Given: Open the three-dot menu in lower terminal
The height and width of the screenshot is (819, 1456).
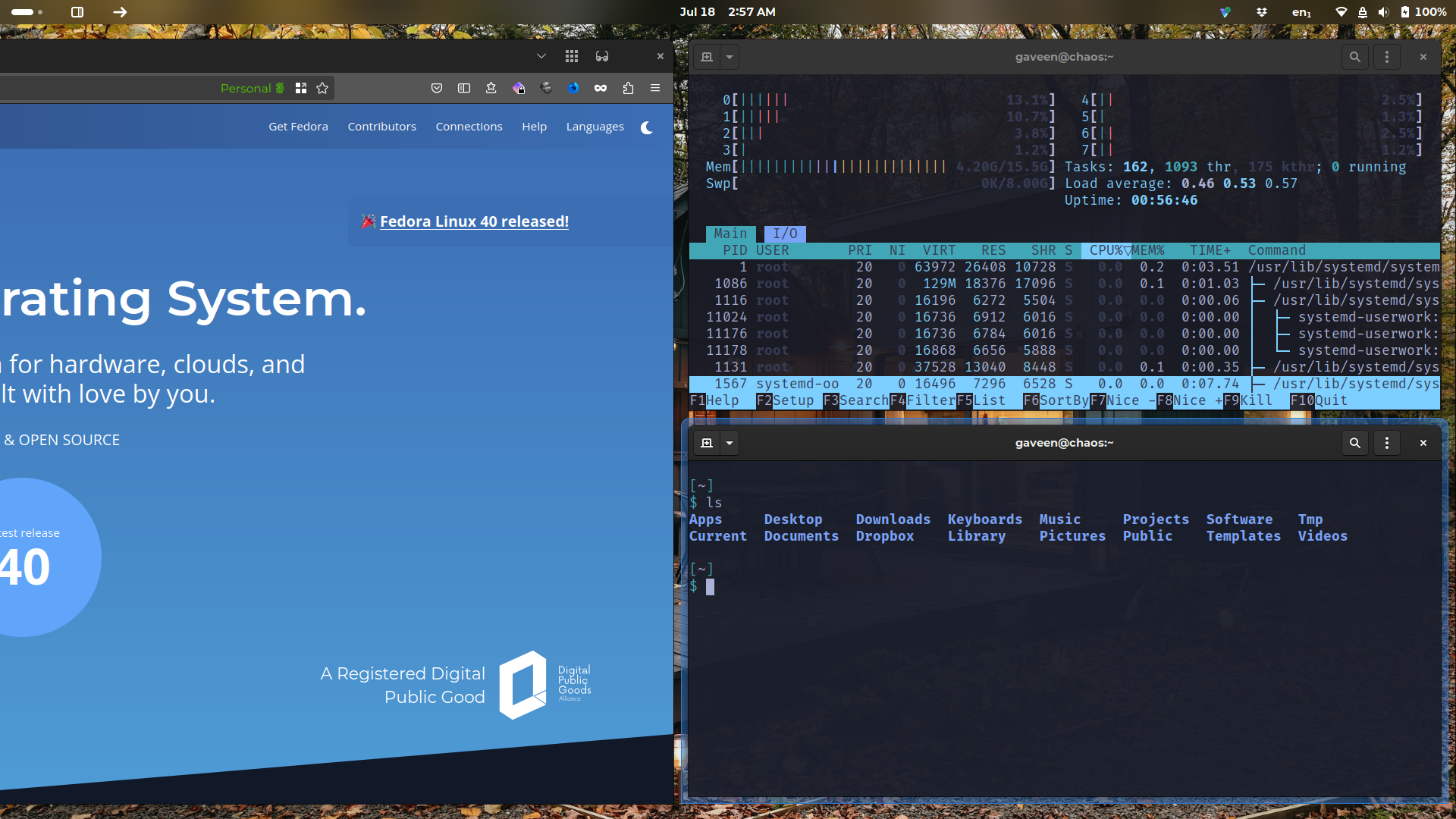Looking at the screenshot, I should coord(1387,443).
